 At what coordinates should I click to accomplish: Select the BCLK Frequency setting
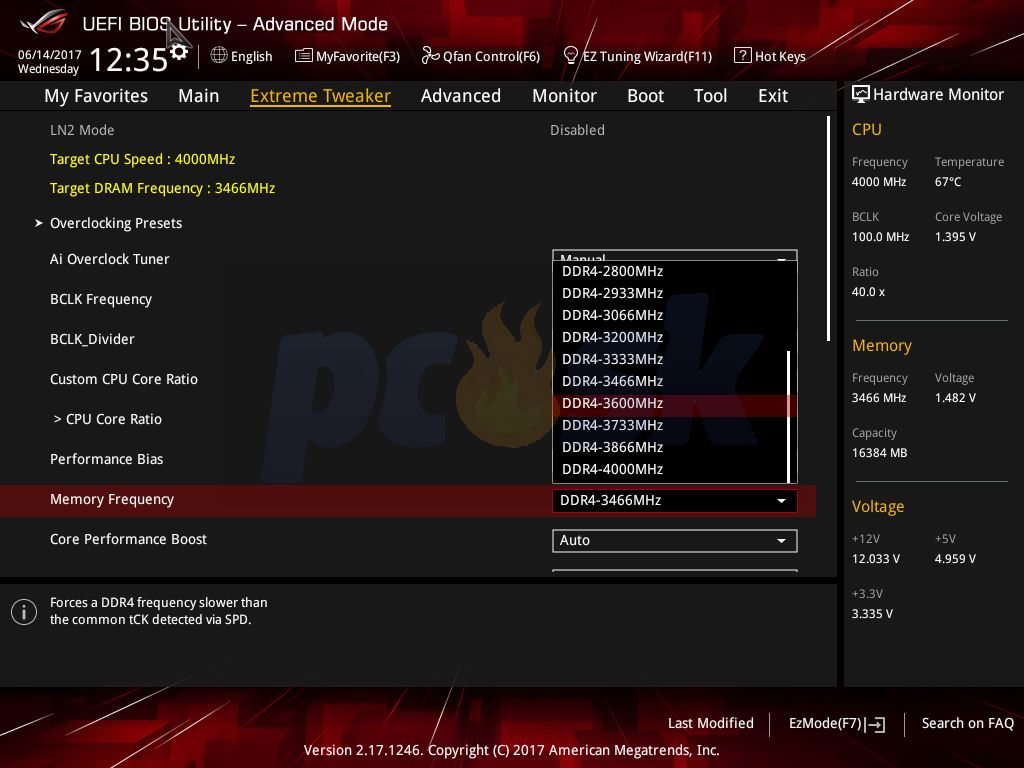pyautogui.click(x=101, y=299)
